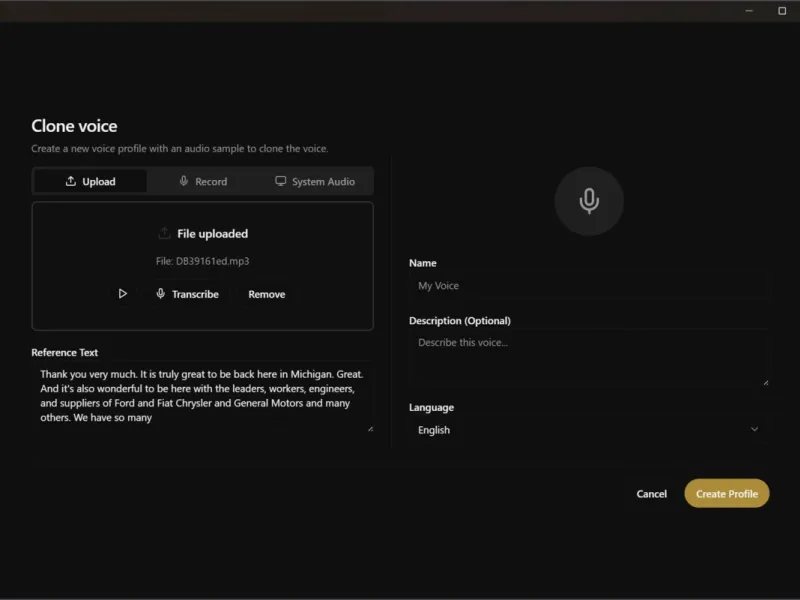Play the uploaded audio sample

[x=122, y=294]
